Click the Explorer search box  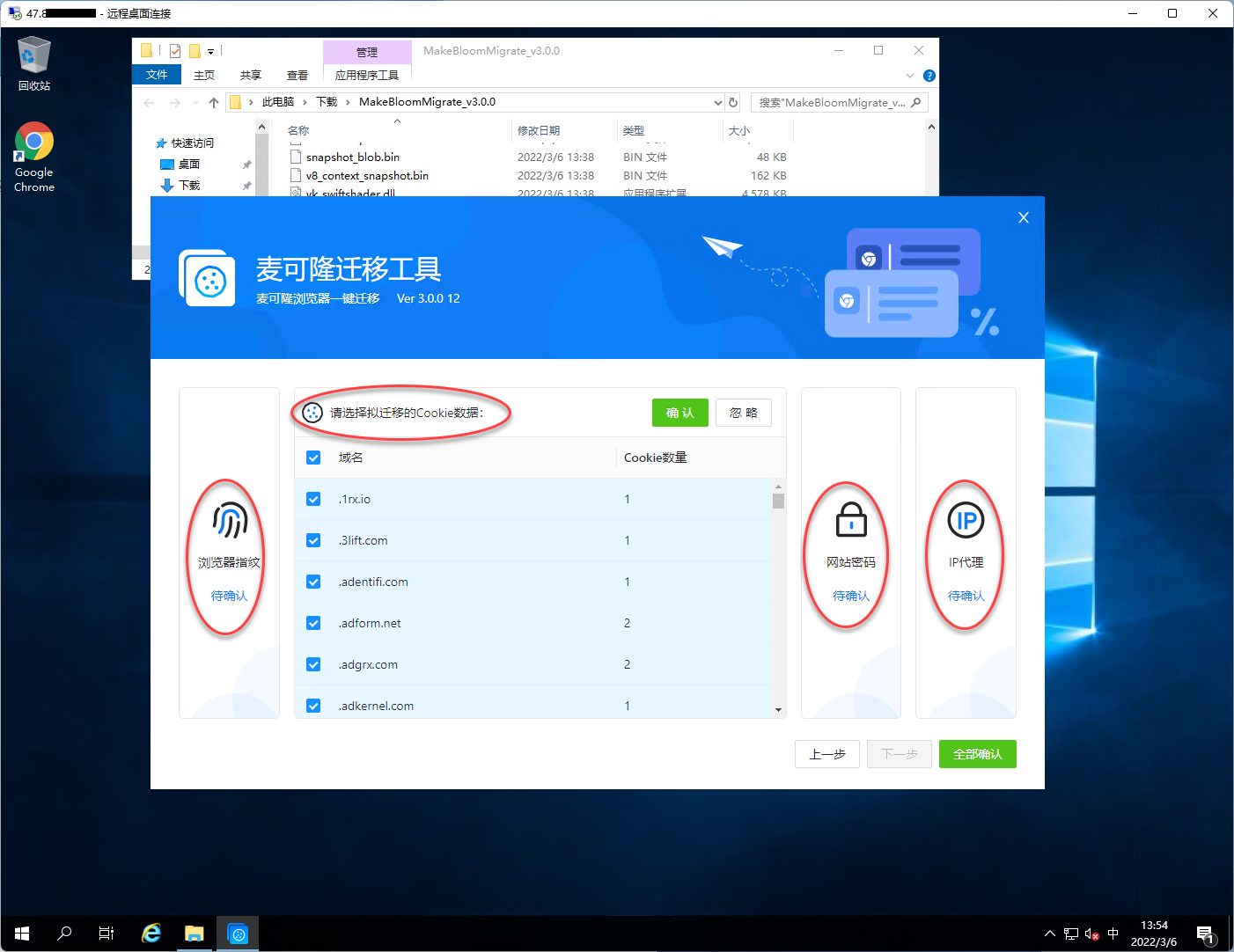pyautogui.click(x=839, y=103)
